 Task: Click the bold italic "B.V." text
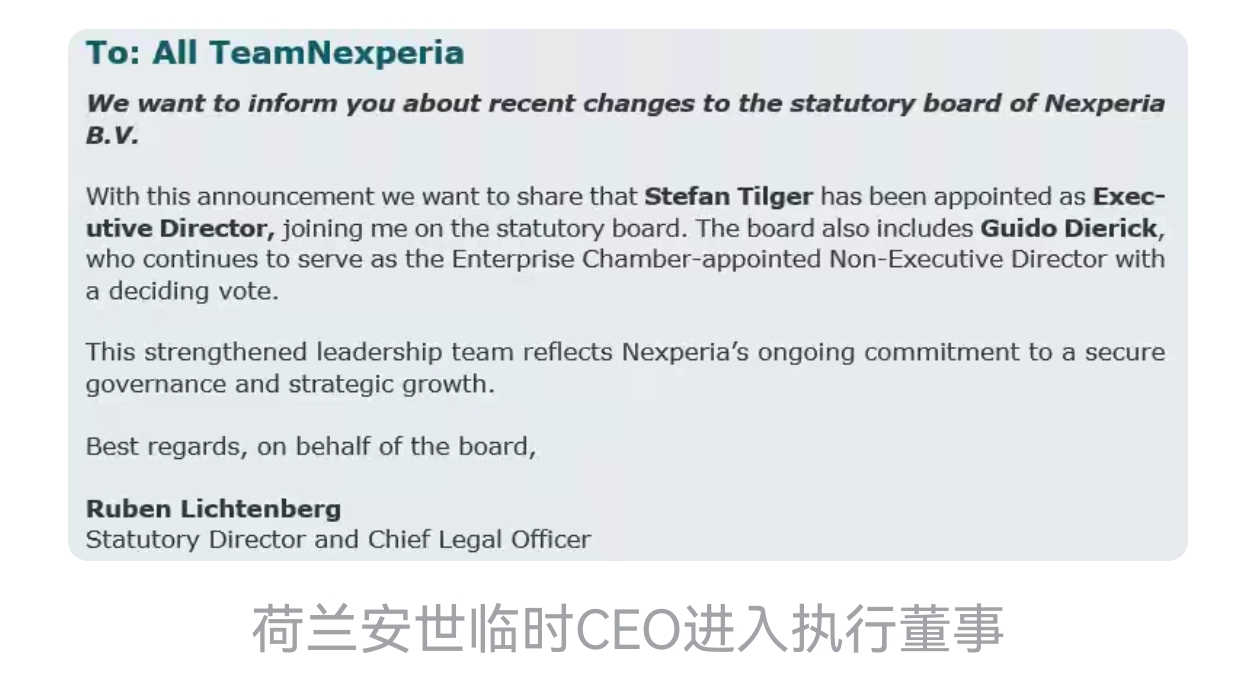click(x=112, y=135)
